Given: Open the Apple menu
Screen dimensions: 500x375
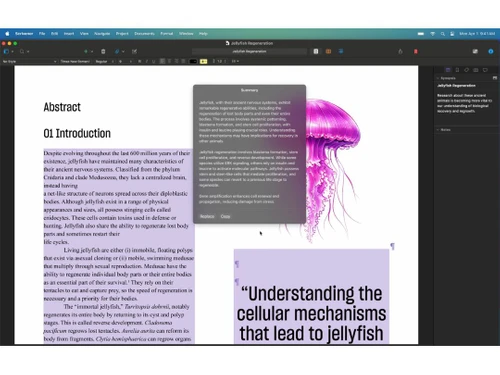Looking at the screenshot, I should pos(7,34).
